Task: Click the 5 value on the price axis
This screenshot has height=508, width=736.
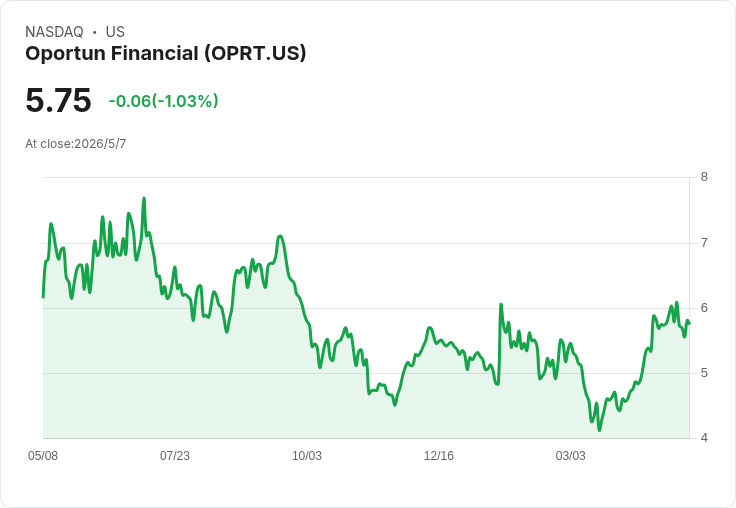Action: coord(704,373)
